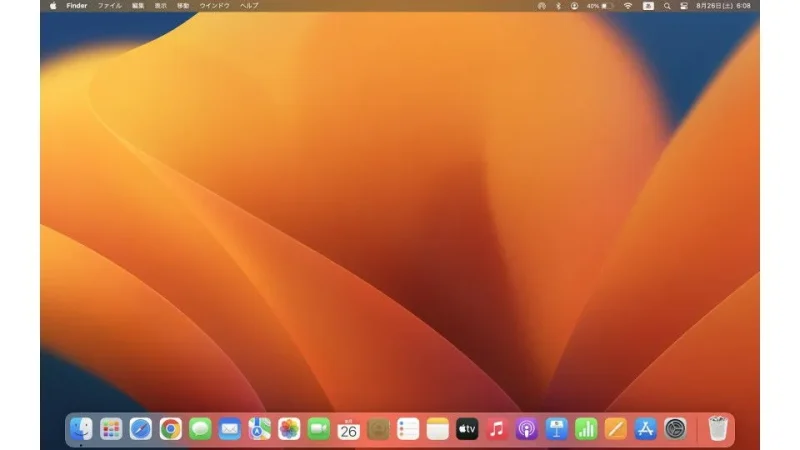This screenshot has height=450, width=800.
Task: Open the Trash in the Dock
Action: [x=717, y=429]
